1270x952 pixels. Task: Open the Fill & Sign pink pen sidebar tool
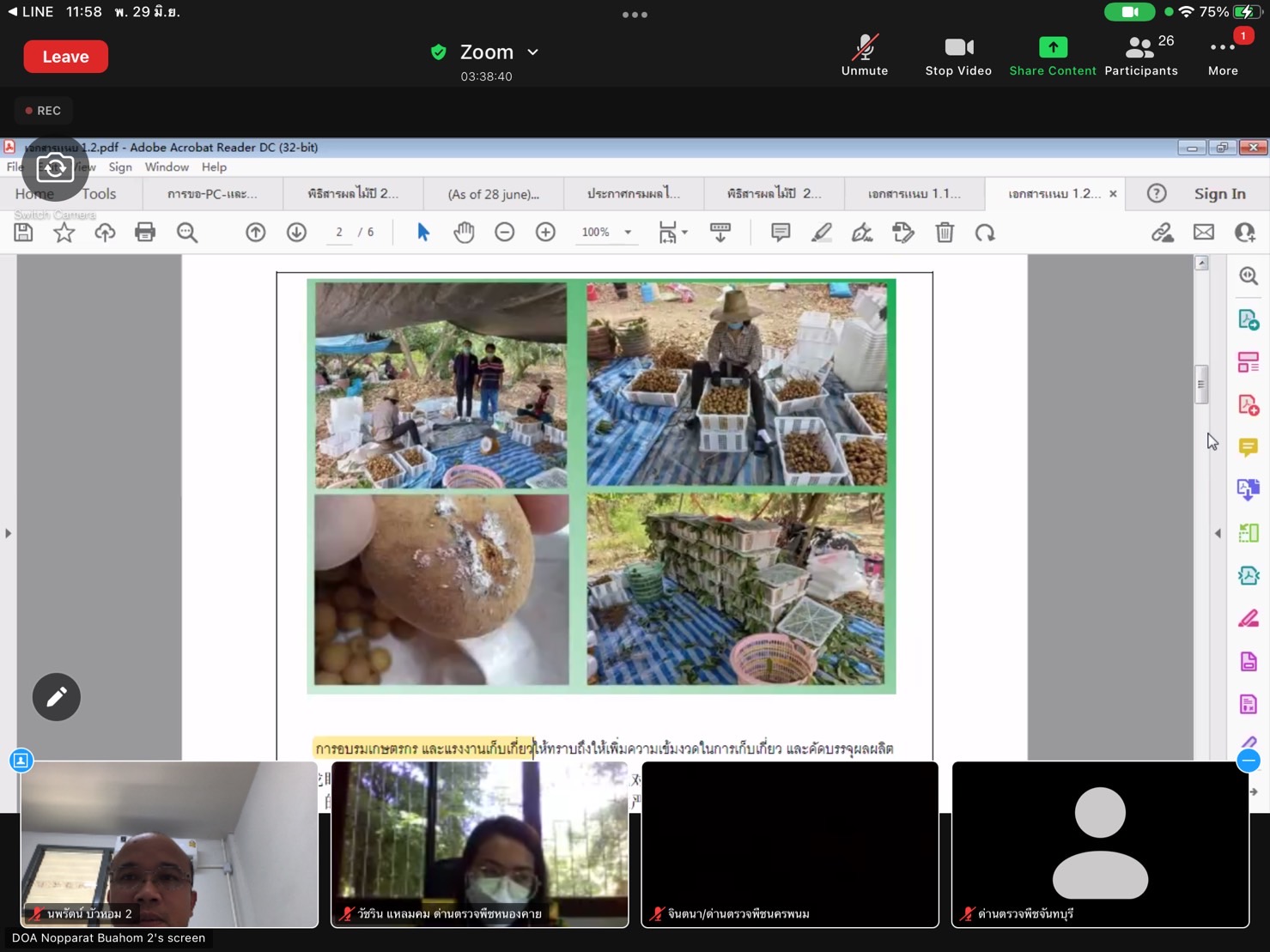[1249, 618]
